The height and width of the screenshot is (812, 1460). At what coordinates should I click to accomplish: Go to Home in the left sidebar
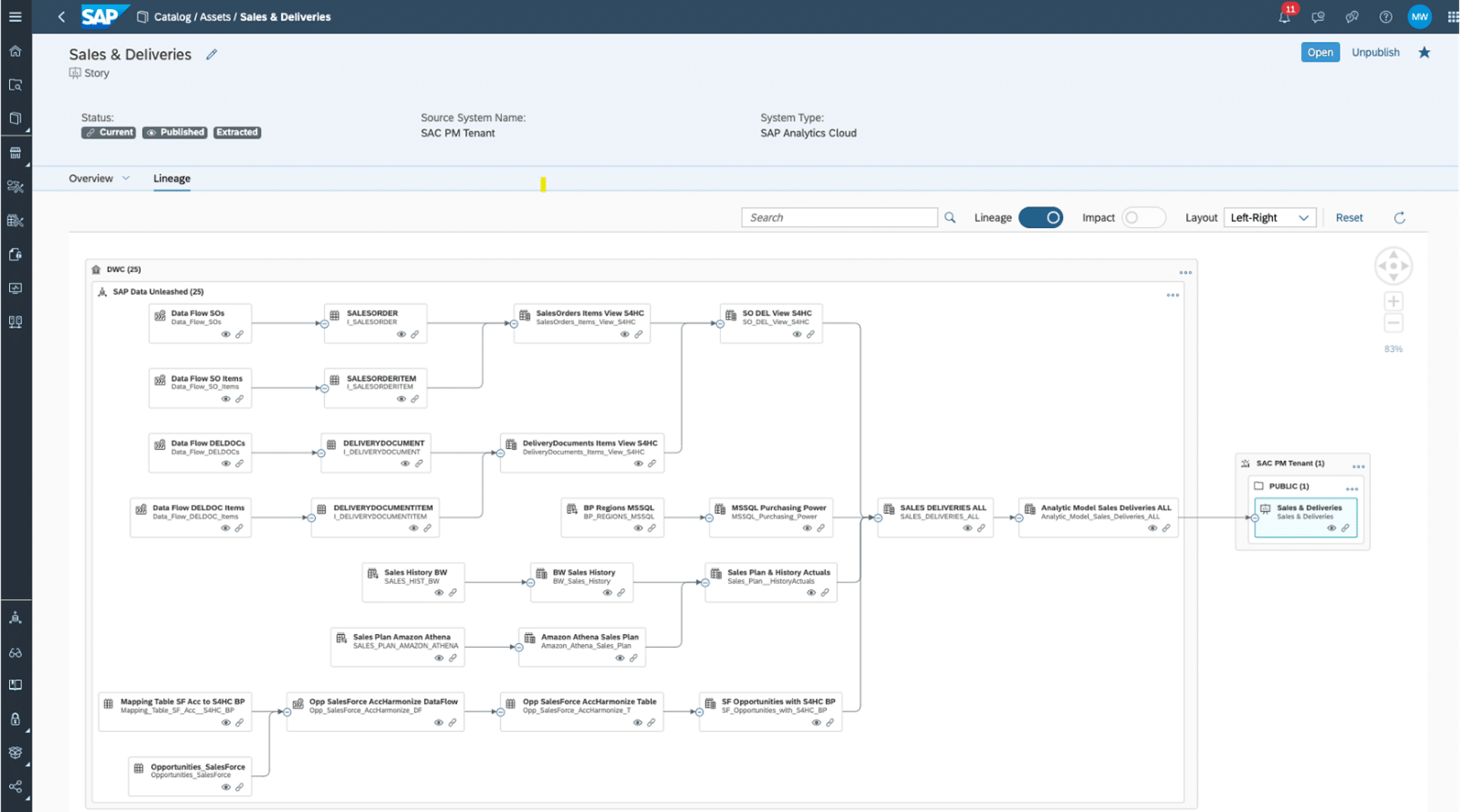point(15,51)
